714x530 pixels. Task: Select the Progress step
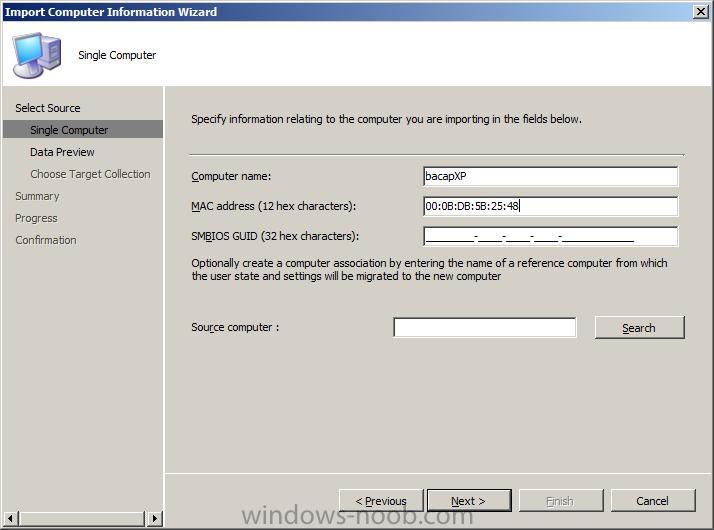tap(36, 218)
